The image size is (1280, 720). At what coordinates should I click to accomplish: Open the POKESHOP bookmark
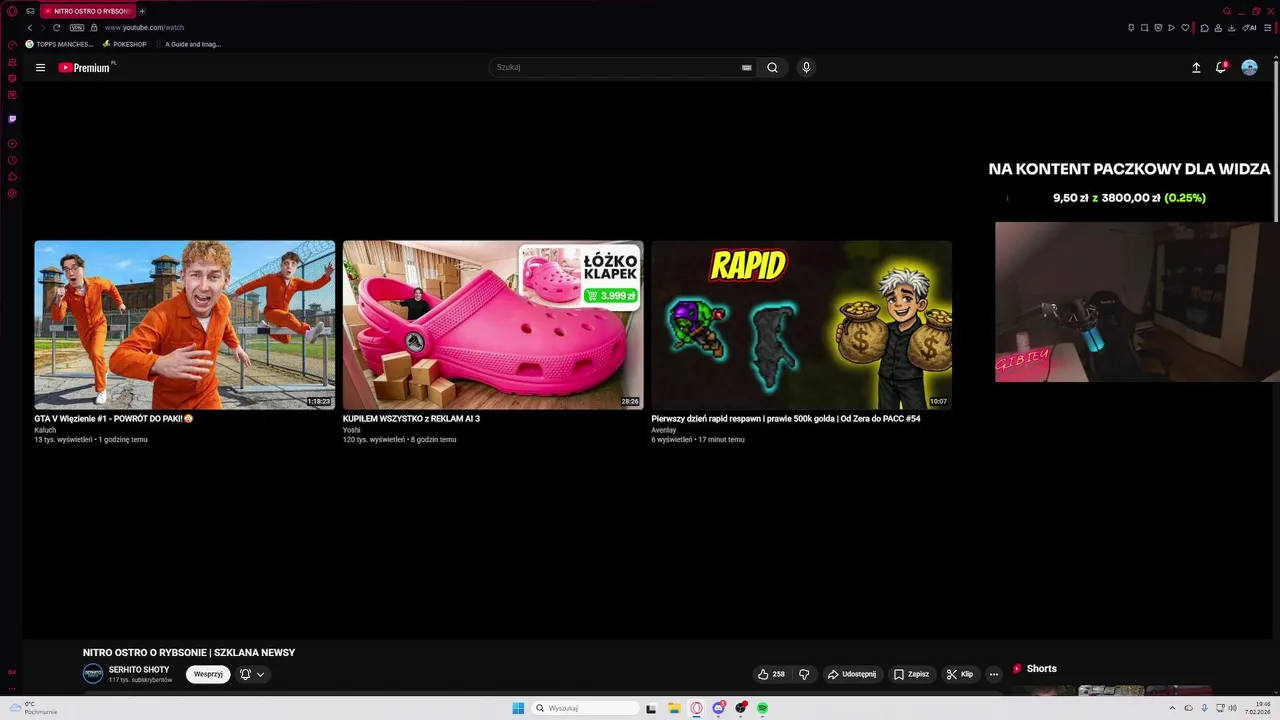click(124, 44)
